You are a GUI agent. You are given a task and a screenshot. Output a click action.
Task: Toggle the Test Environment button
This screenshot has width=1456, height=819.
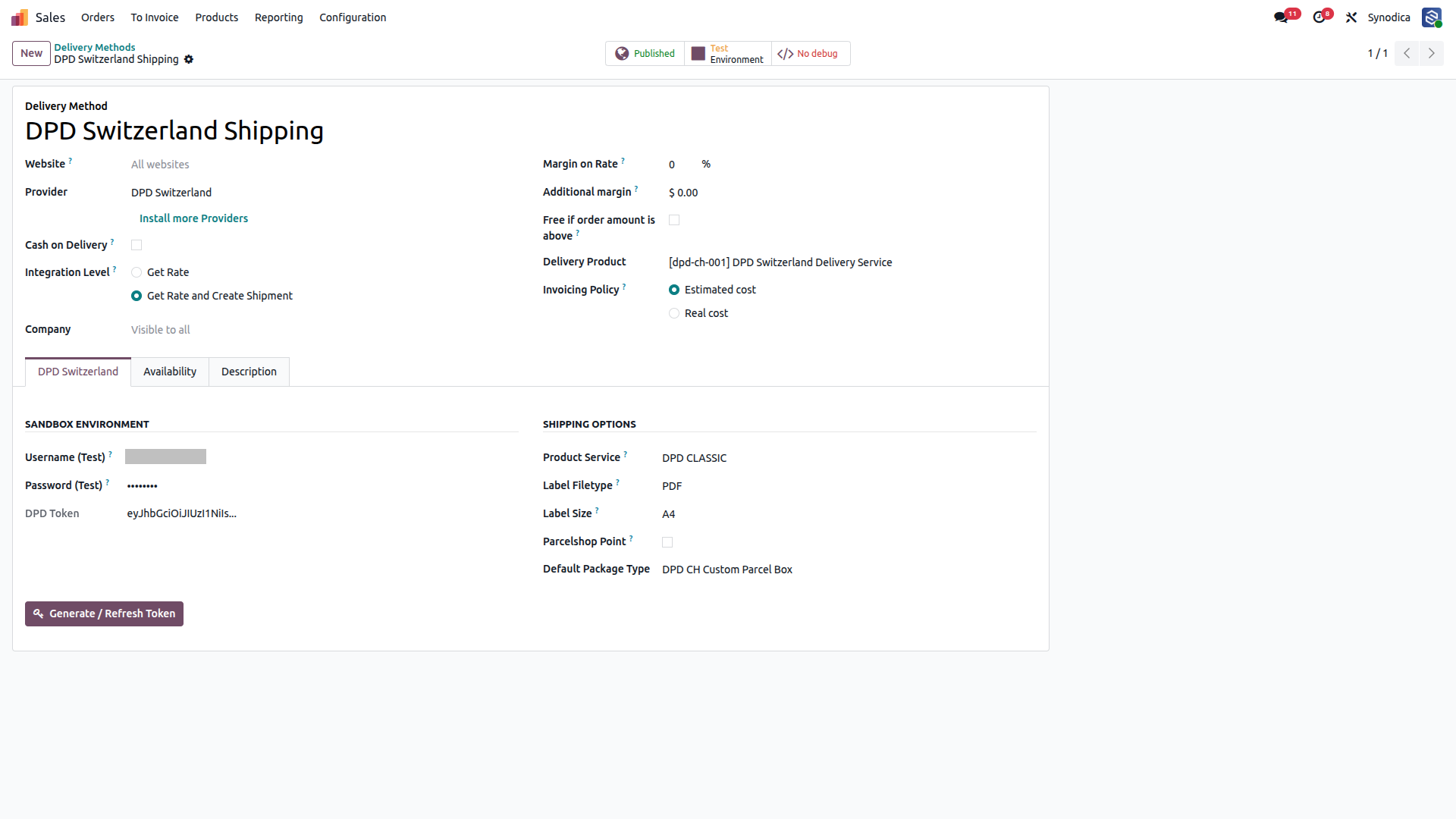tap(728, 54)
